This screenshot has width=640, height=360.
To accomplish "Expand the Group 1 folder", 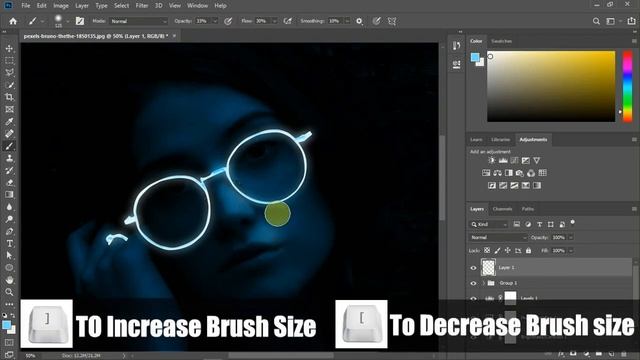I will pyautogui.click(x=484, y=283).
